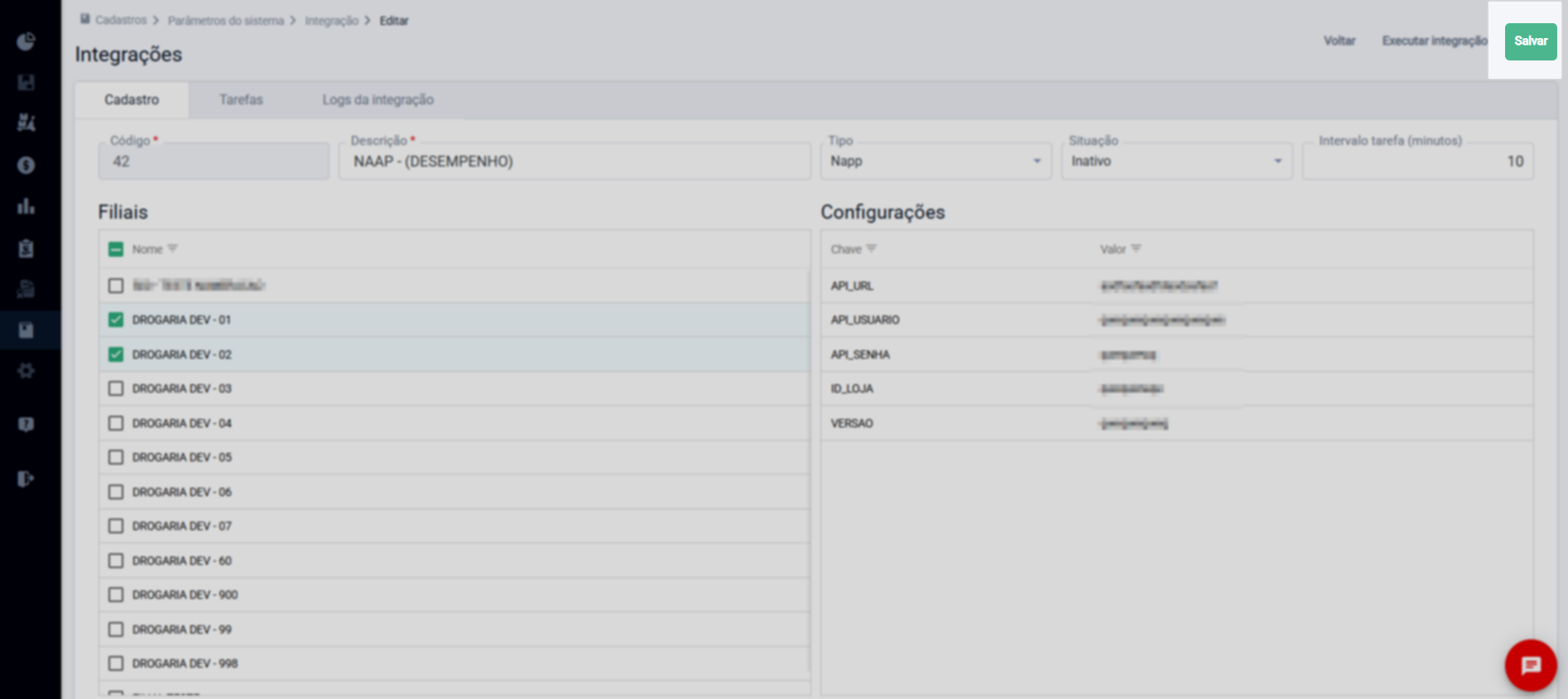Screen dimensions: 1568x699
Task: Toggle the select-all Nome header checkbox
Action: coord(116,249)
